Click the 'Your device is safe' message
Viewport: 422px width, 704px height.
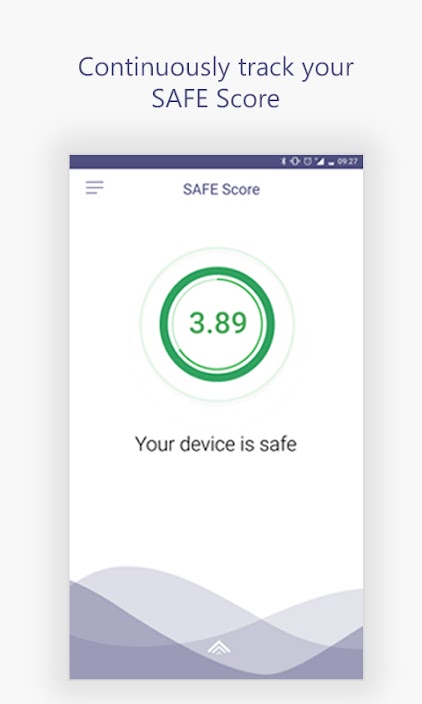[216, 444]
